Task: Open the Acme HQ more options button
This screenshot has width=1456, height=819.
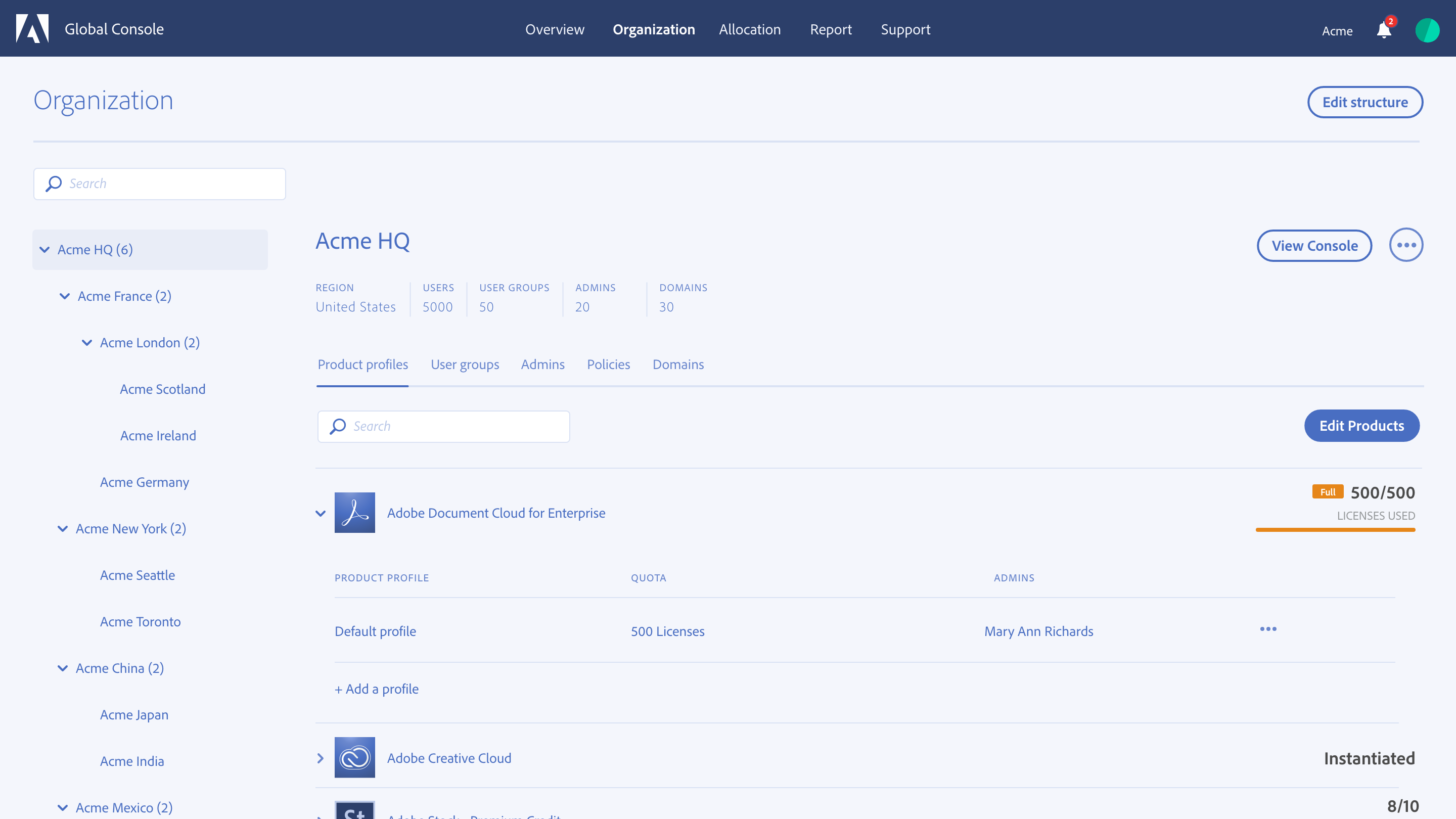Action: pyautogui.click(x=1405, y=245)
